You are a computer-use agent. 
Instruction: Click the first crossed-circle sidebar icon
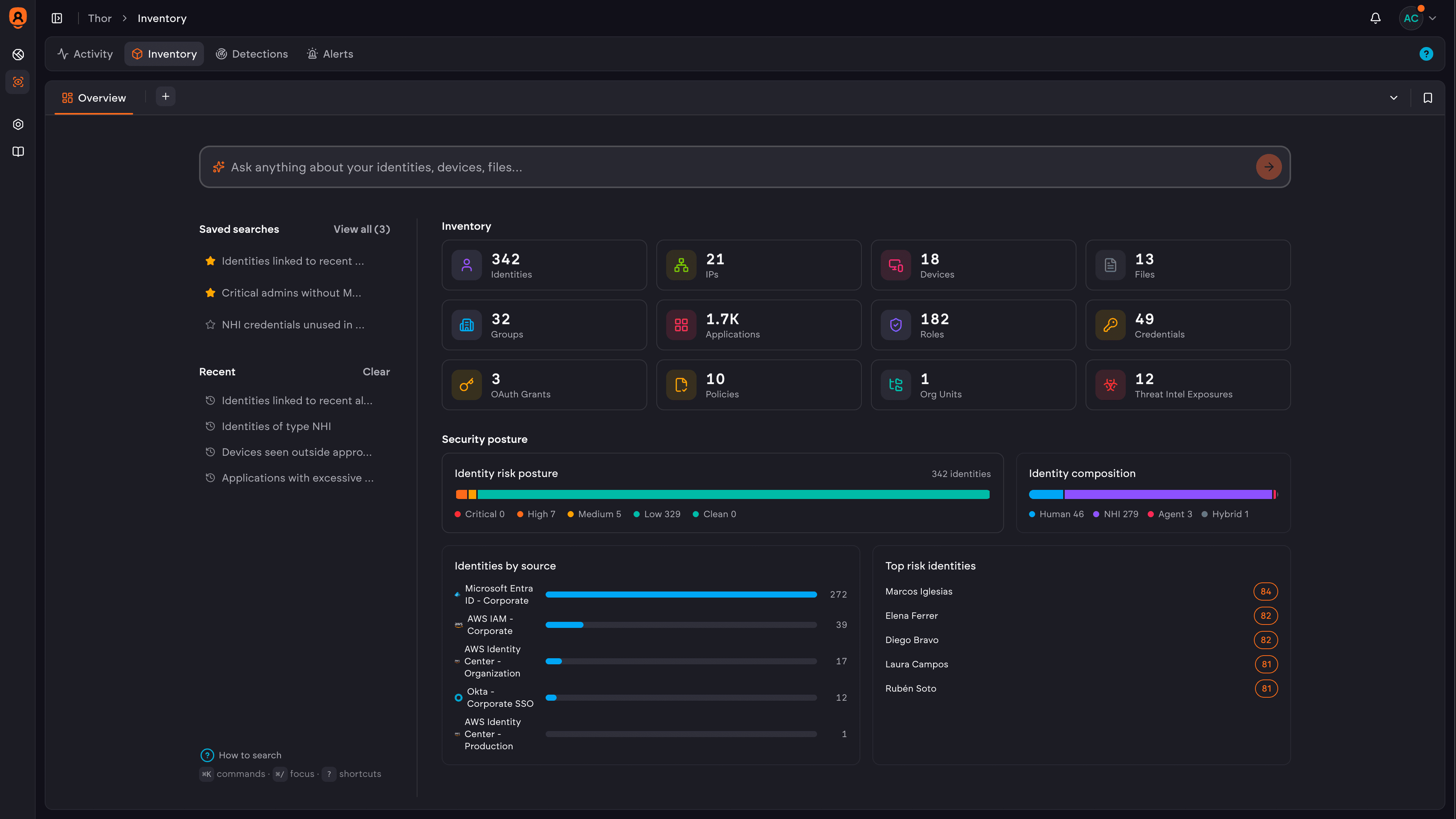[x=18, y=54]
